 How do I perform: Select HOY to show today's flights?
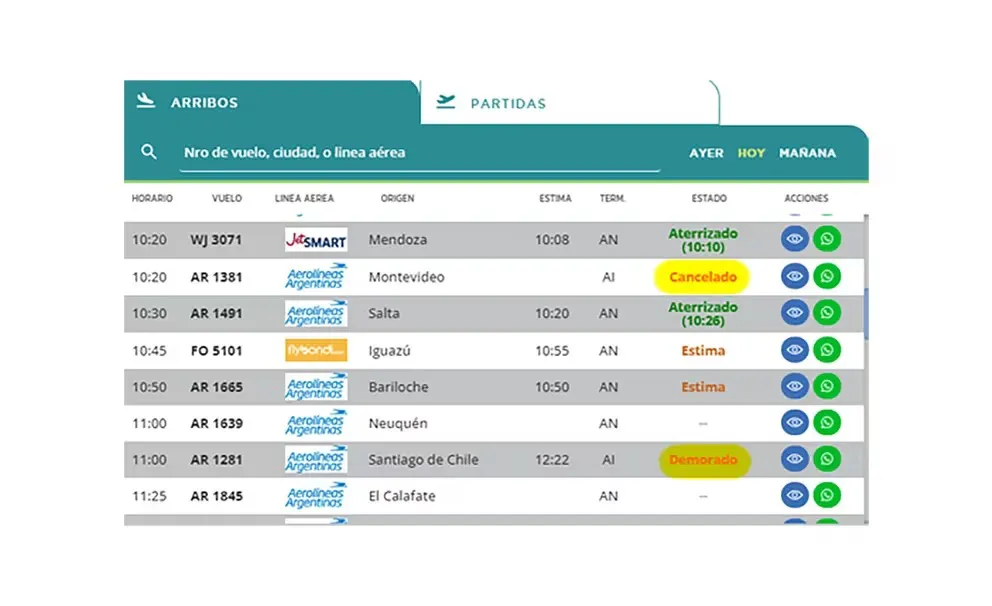pyautogui.click(x=751, y=153)
